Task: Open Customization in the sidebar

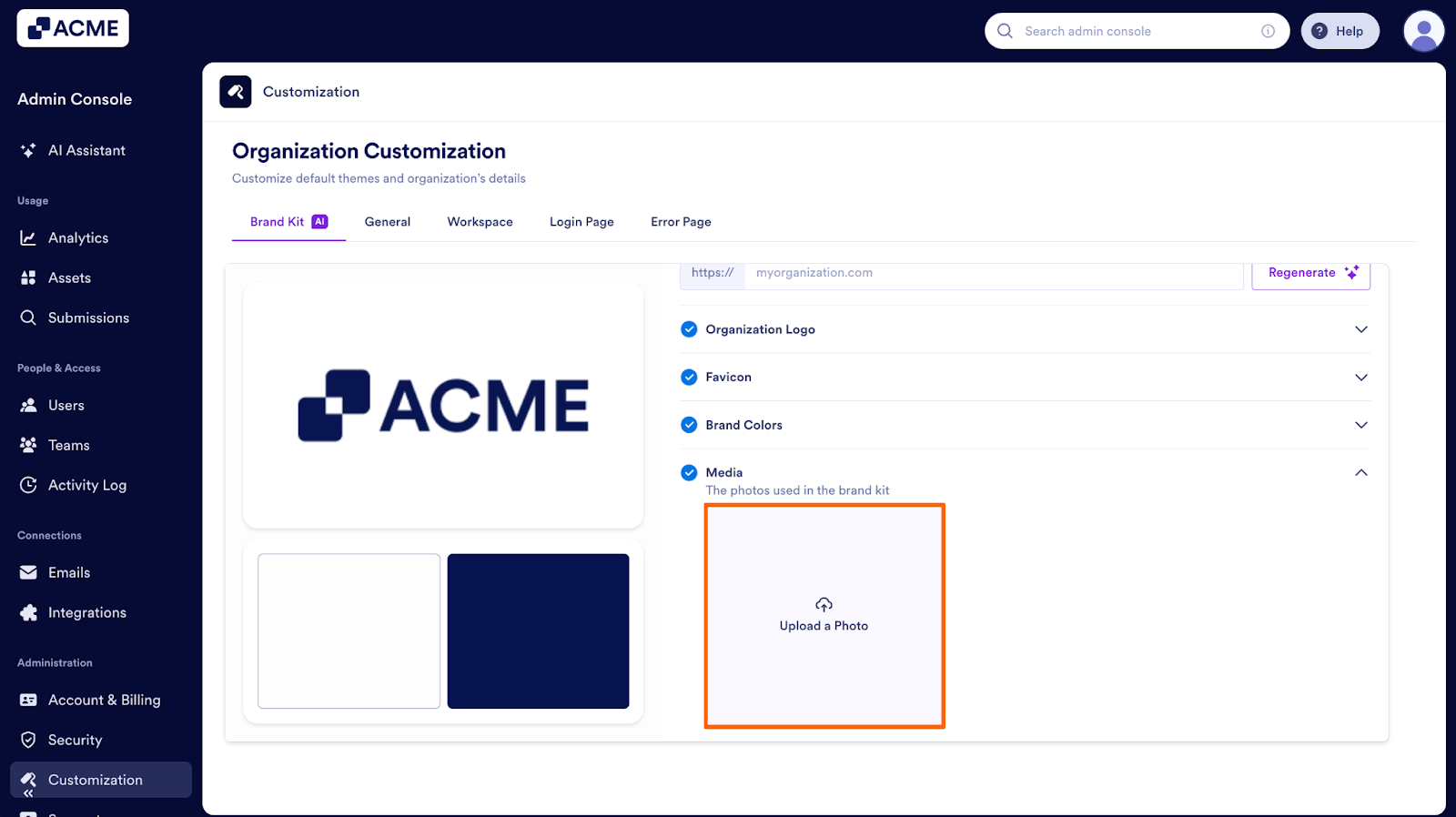Action: pyautogui.click(x=101, y=780)
